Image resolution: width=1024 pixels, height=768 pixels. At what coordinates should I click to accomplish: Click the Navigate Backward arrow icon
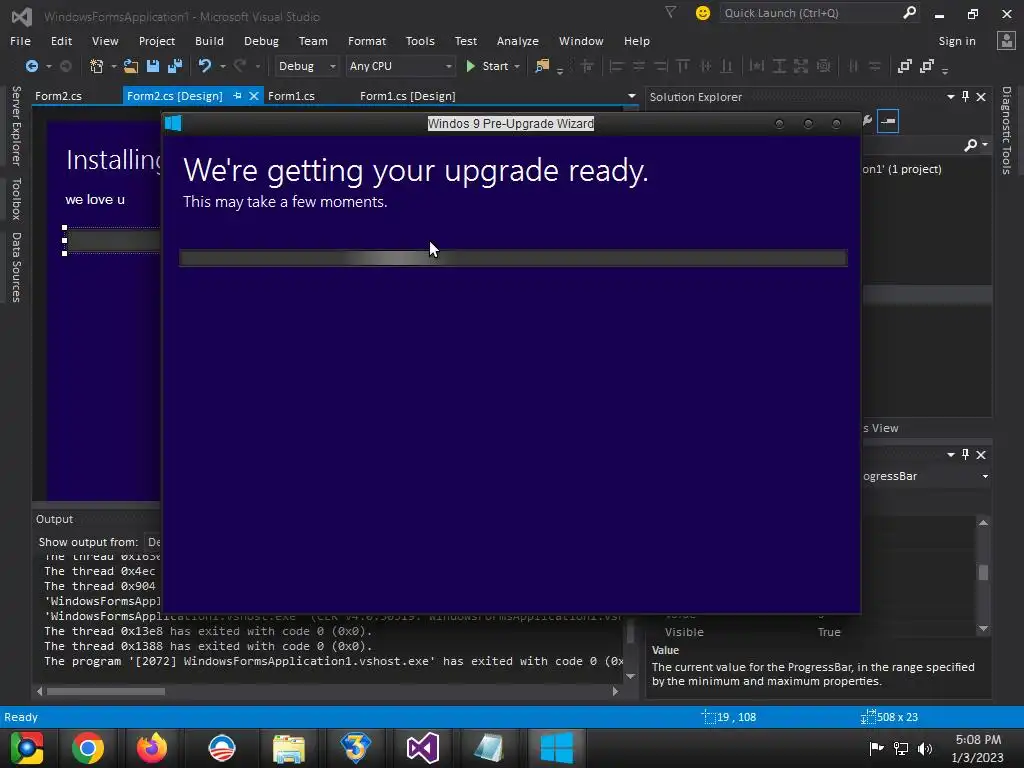pos(31,66)
